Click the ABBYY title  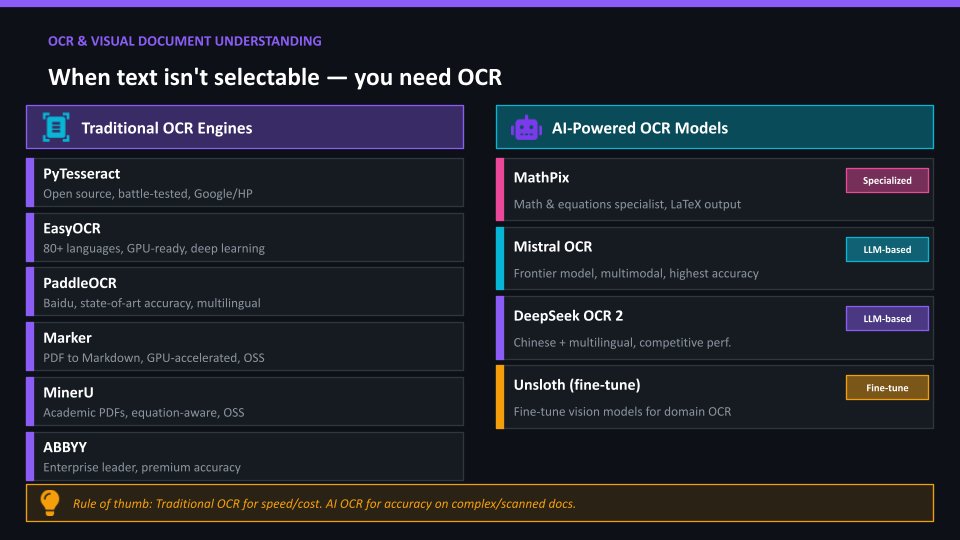tap(65, 447)
